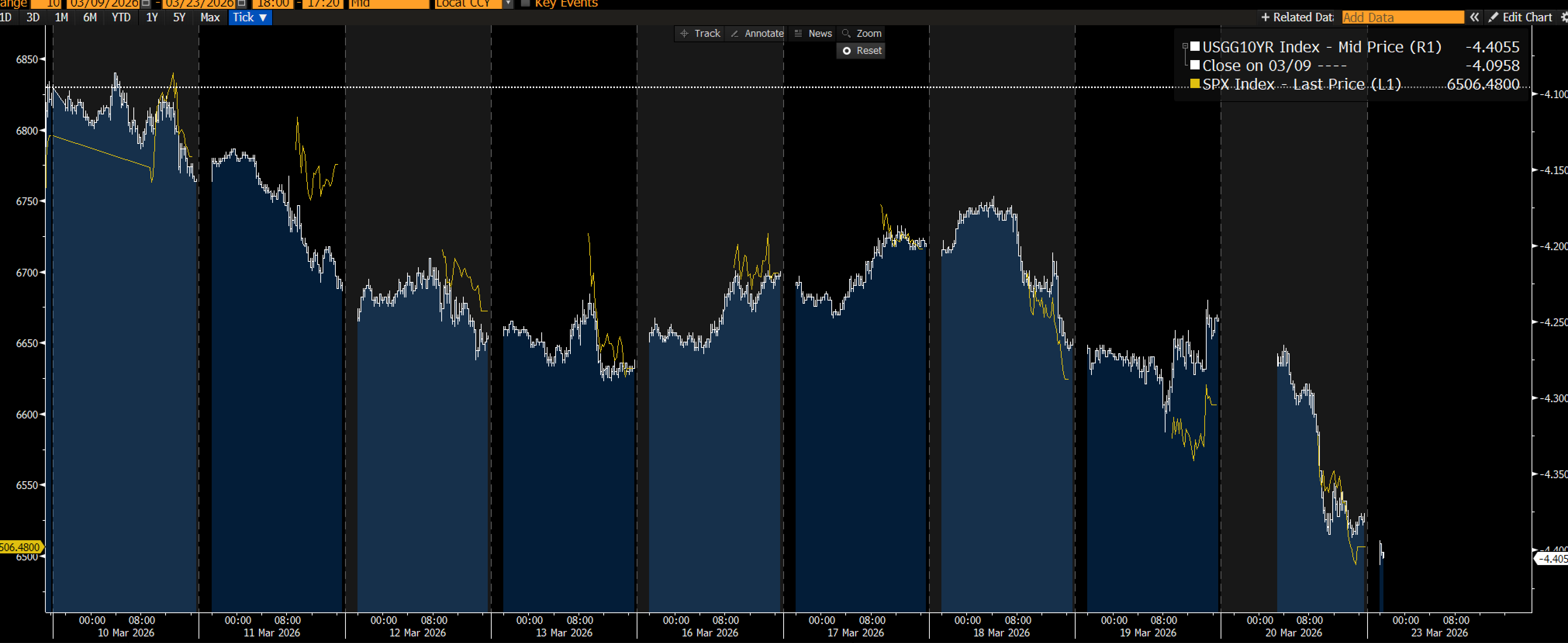Open the Tick interval dropdown

point(250,17)
